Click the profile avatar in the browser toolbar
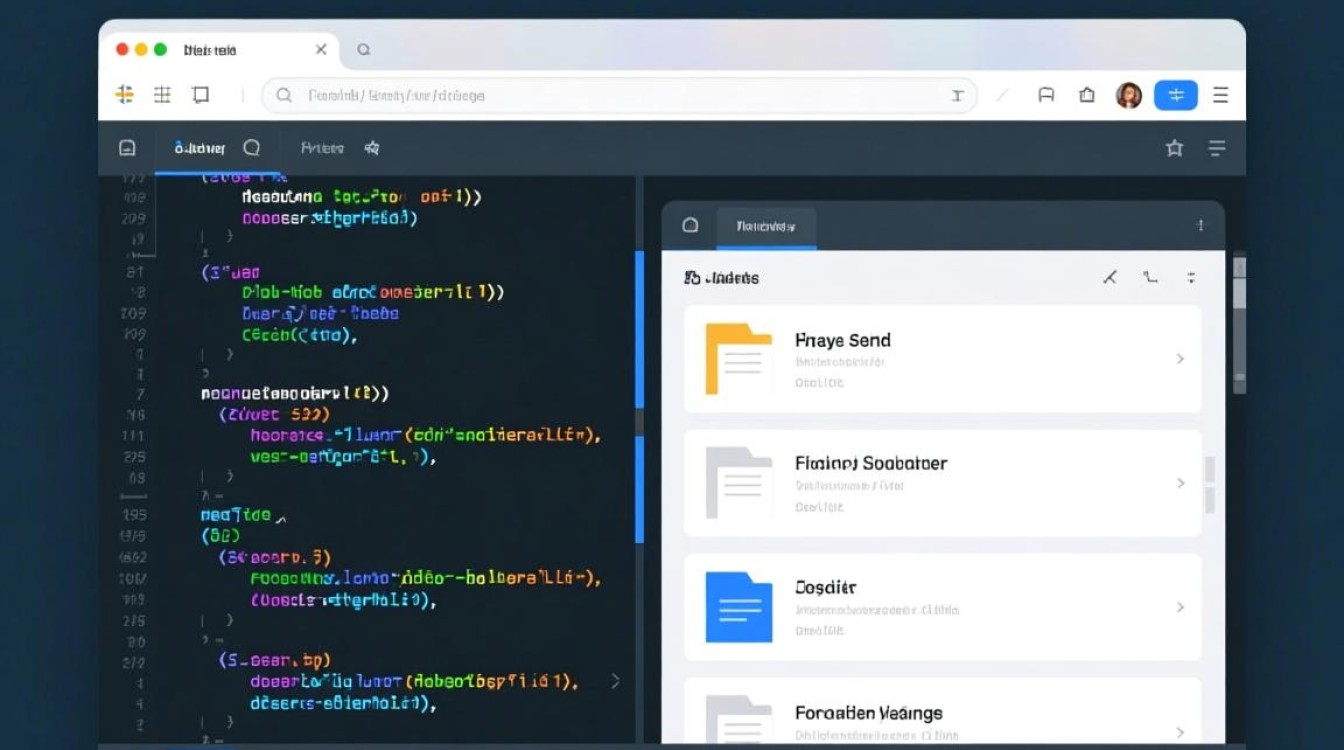The width and height of the screenshot is (1344, 750). point(1129,95)
